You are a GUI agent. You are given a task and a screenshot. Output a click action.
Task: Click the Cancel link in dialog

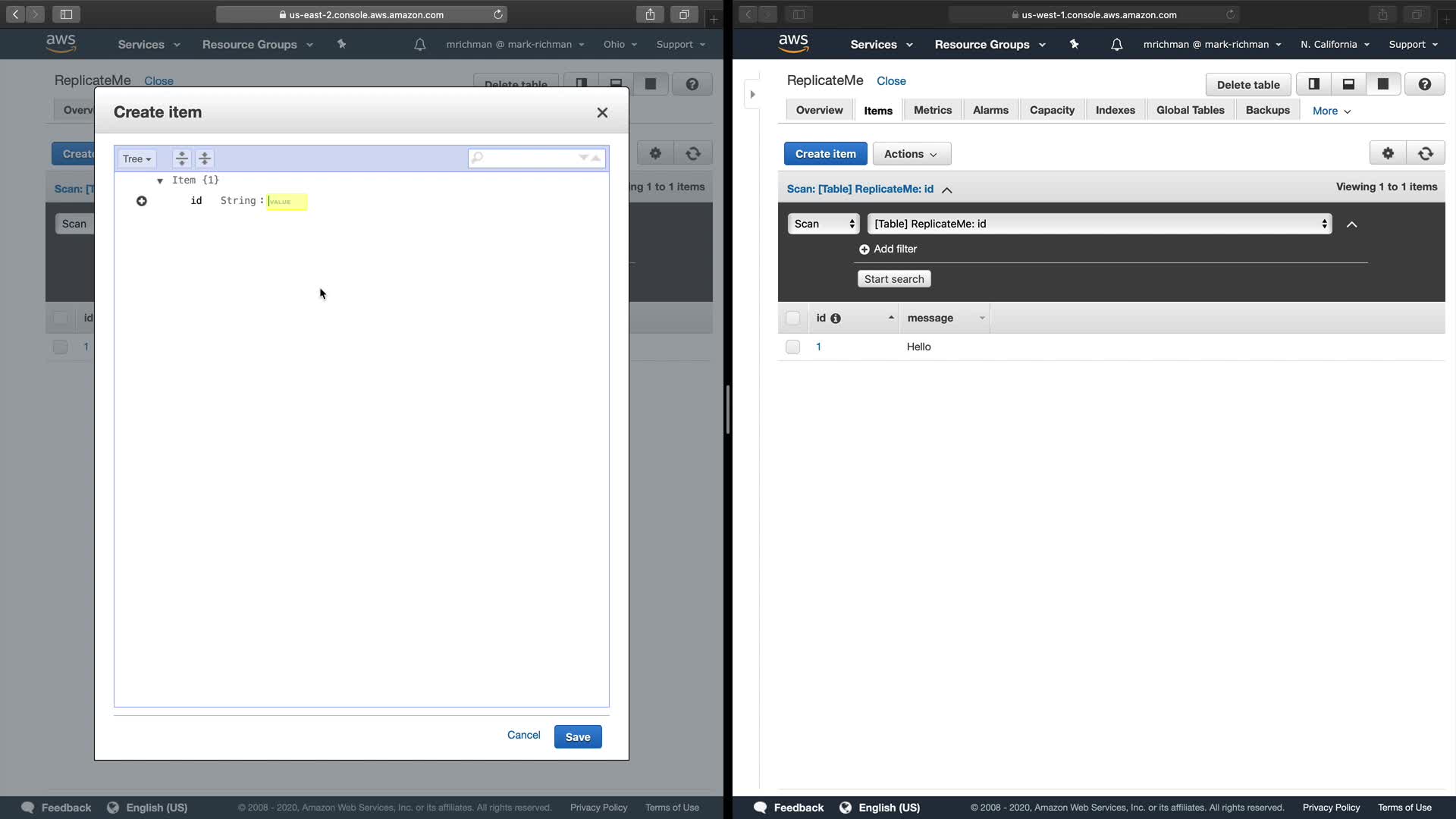(523, 735)
